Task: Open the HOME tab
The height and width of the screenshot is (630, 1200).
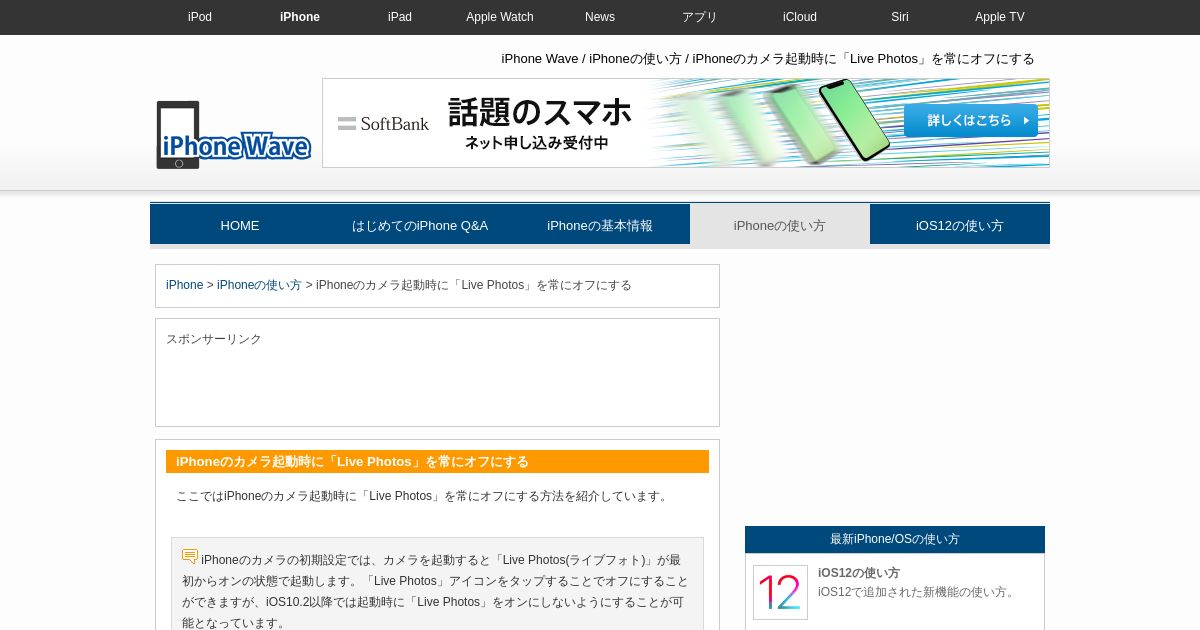Action: 240,225
